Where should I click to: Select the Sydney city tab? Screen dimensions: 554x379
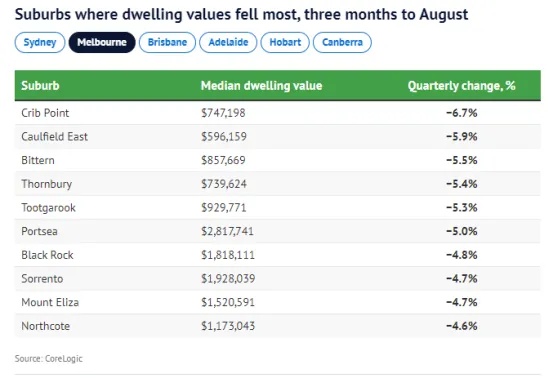tap(40, 42)
